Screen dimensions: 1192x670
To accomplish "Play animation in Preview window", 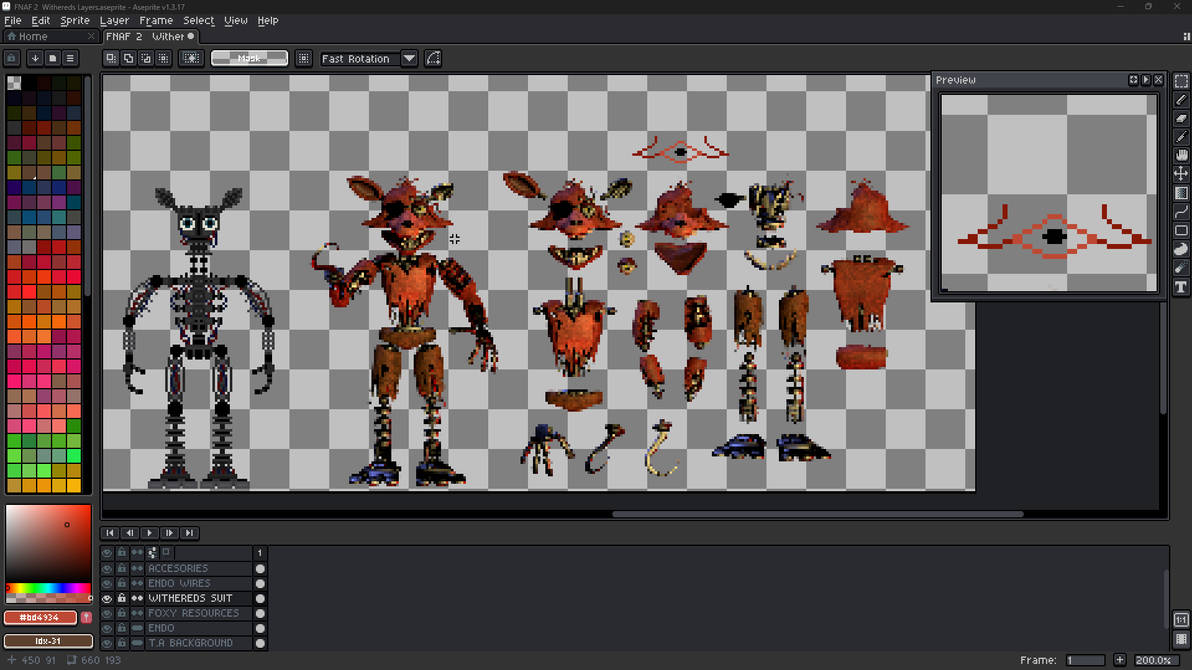I will pos(1146,80).
